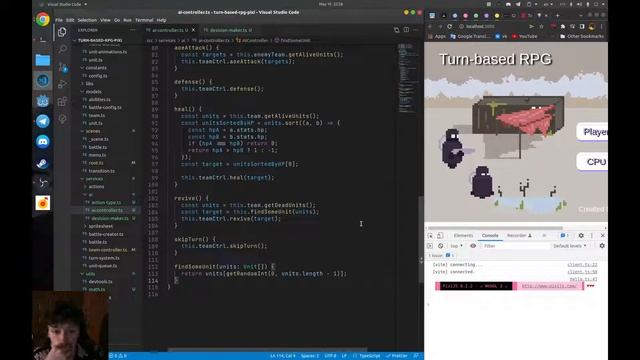
Task: Click Chrome icon in Ubuntu dock
Action: tap(43, 19)
